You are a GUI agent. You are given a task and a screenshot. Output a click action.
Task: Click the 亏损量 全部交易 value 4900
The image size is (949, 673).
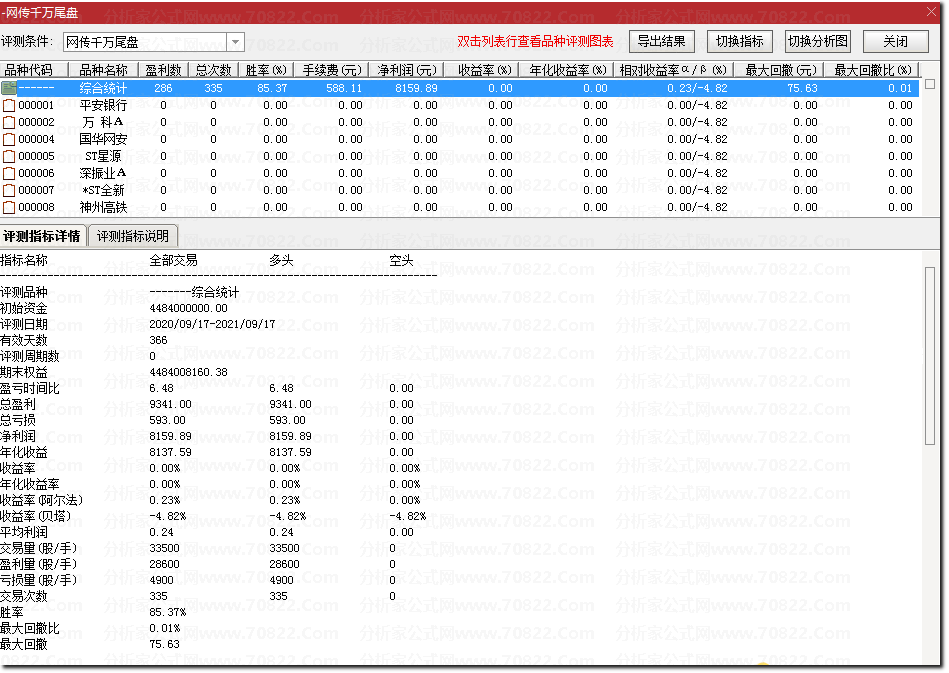(x=161, y=580)
